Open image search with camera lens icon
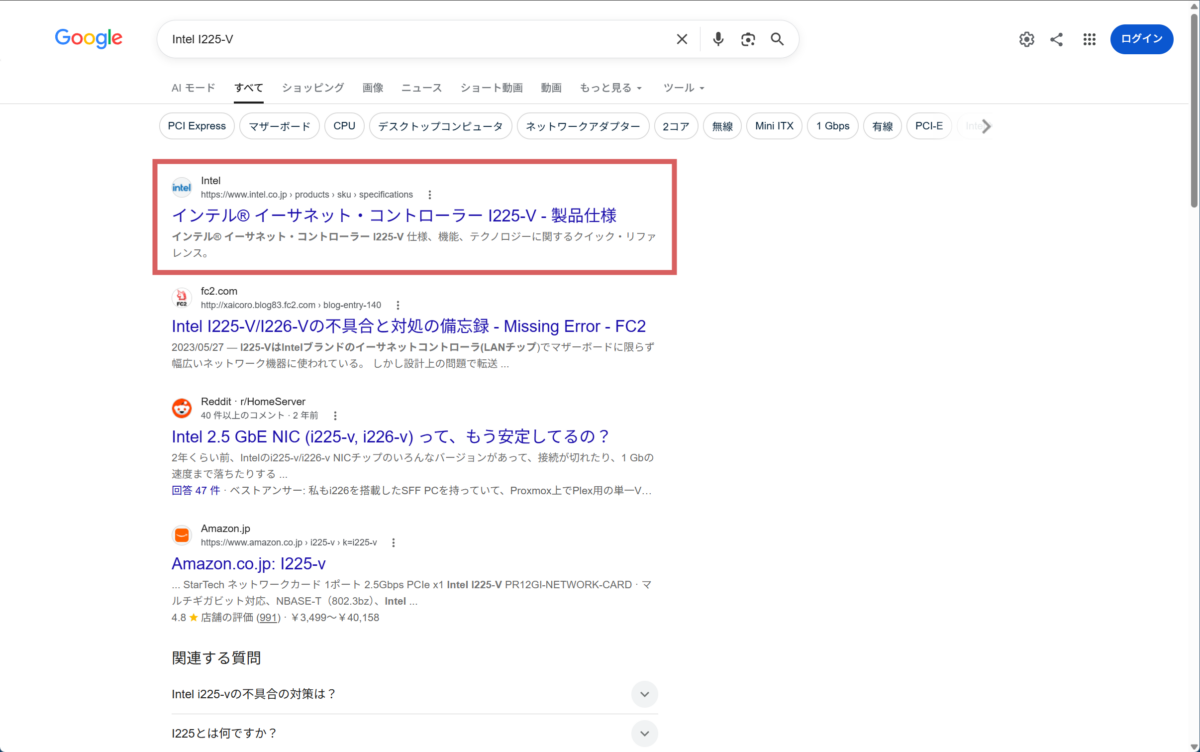The height and width of the screenshot is (752, 1200). (748, 39)
